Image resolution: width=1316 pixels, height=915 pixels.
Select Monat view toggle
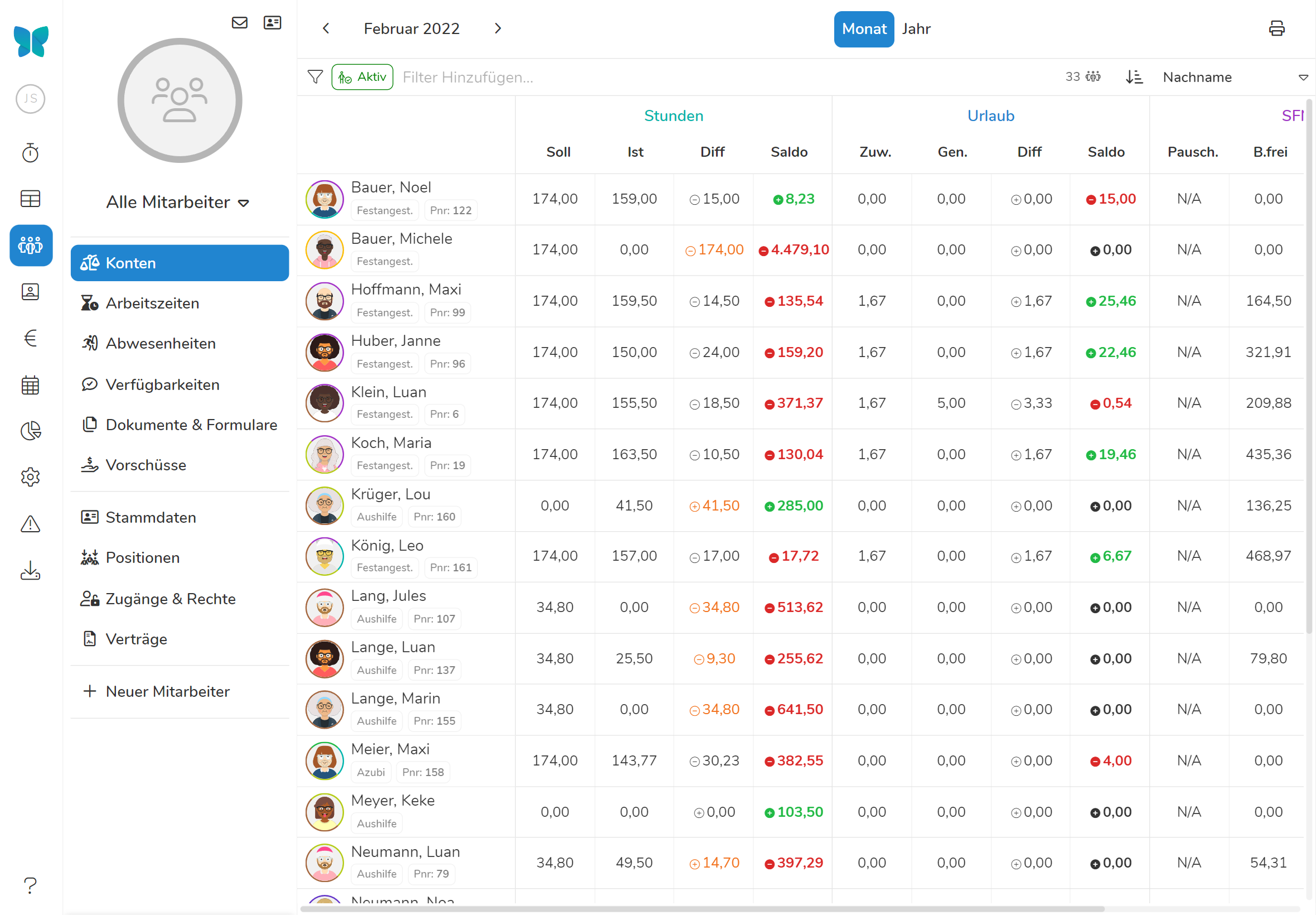tap(863, 28)
